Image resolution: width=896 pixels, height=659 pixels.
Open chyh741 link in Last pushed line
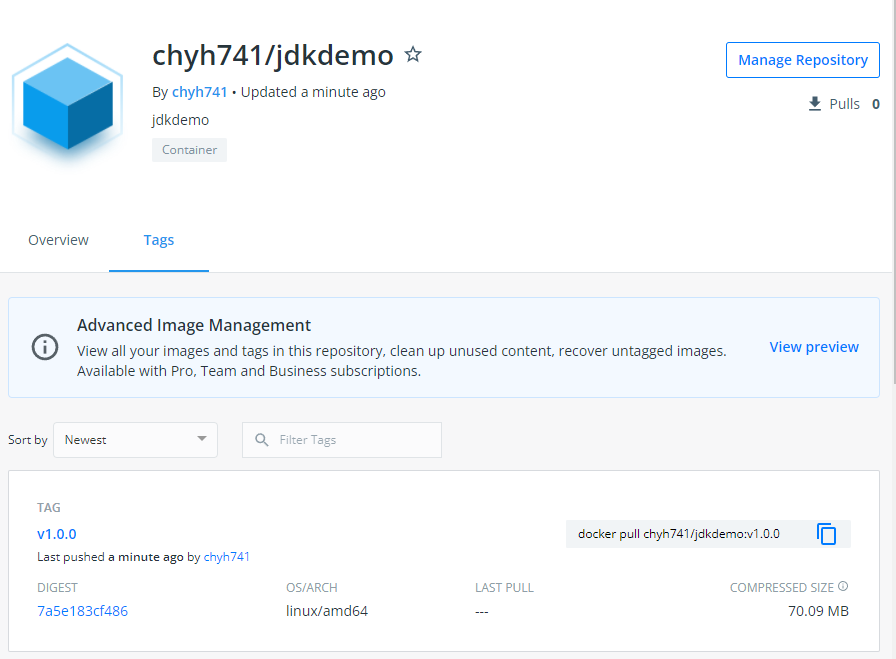[227, 557]
